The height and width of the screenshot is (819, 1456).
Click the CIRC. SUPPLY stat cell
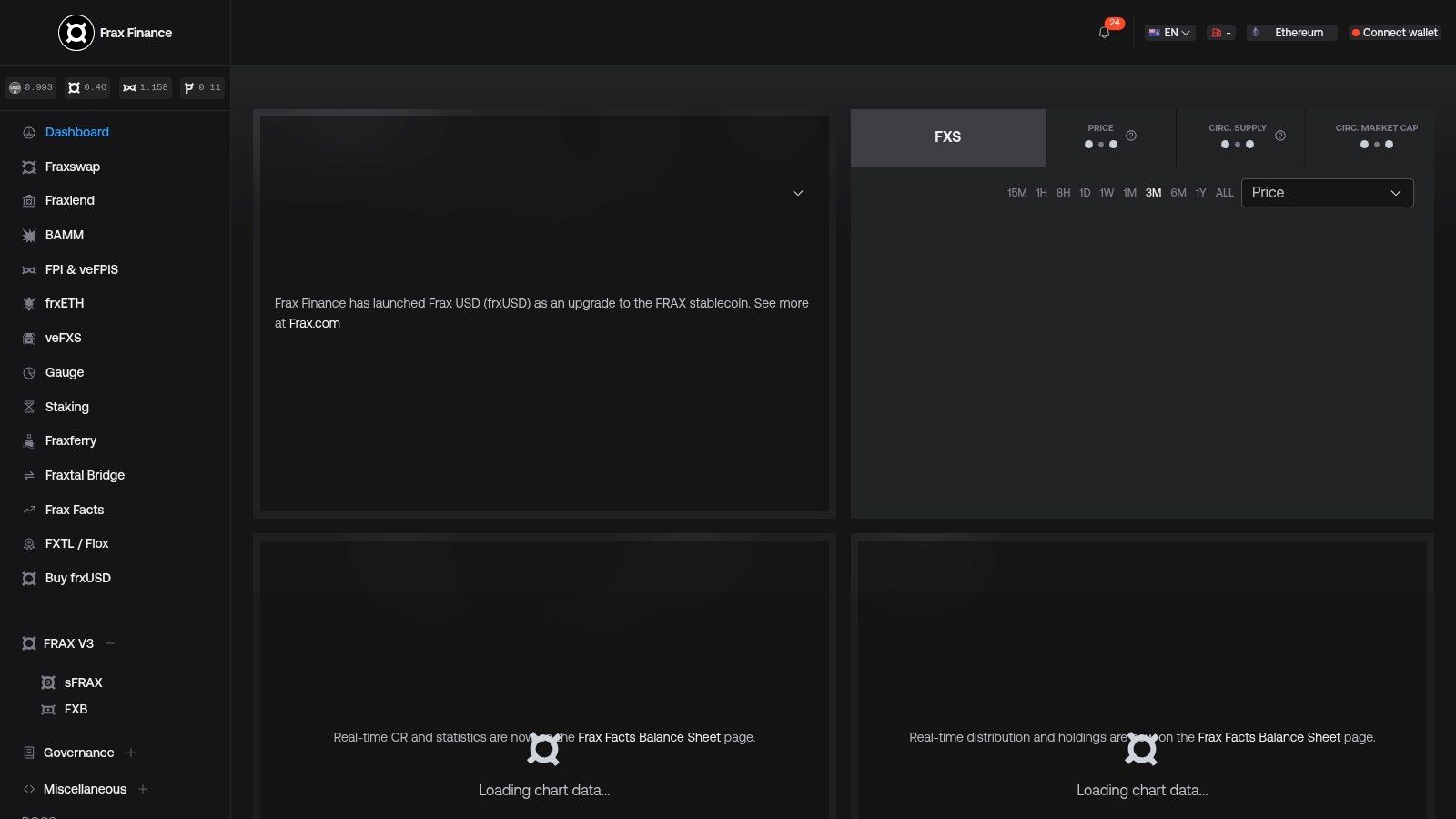coord(1241,137)
